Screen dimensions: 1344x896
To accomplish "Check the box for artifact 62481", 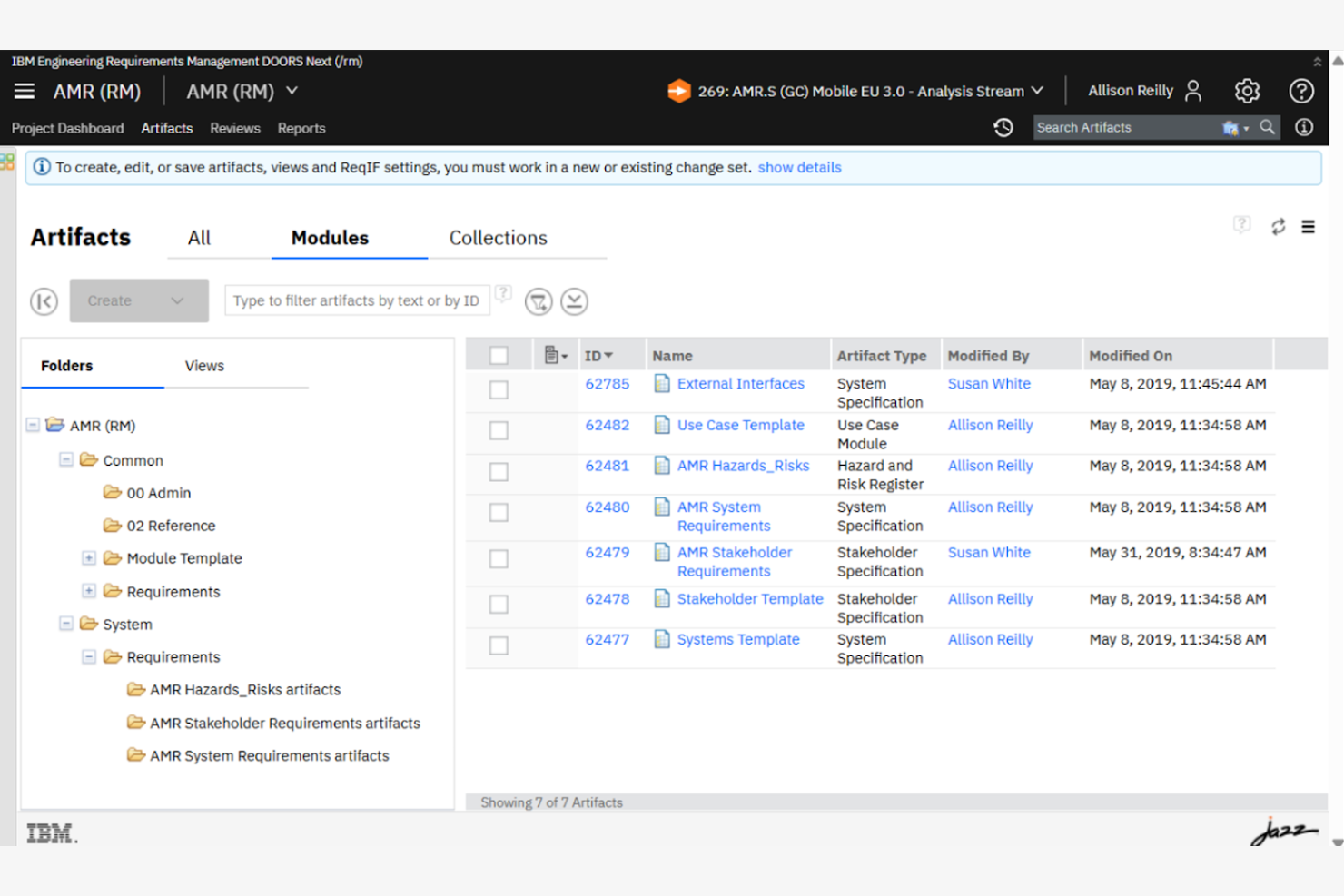I will (x=499, y=472).
